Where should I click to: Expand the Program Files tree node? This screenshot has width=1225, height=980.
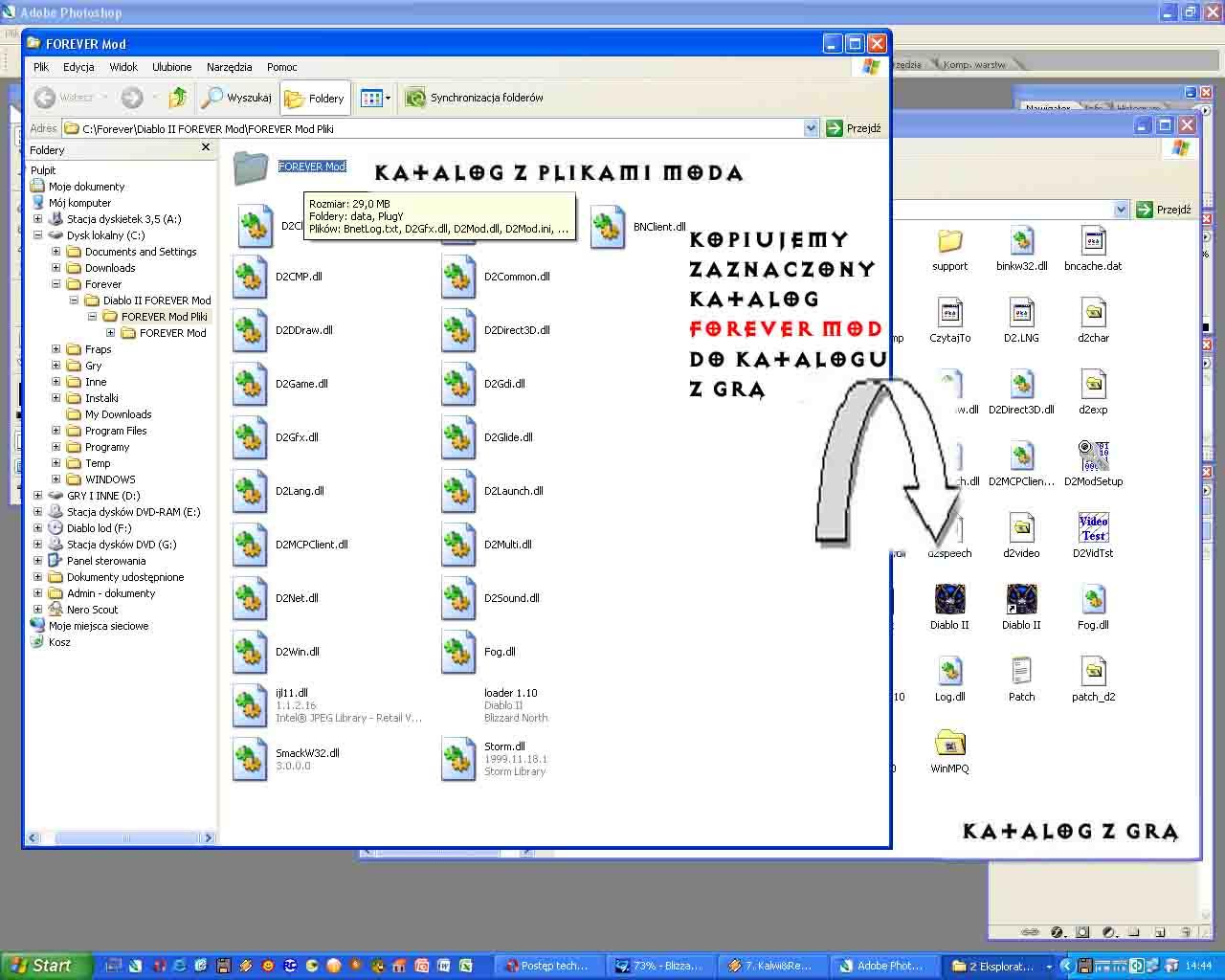coord(56,431)
